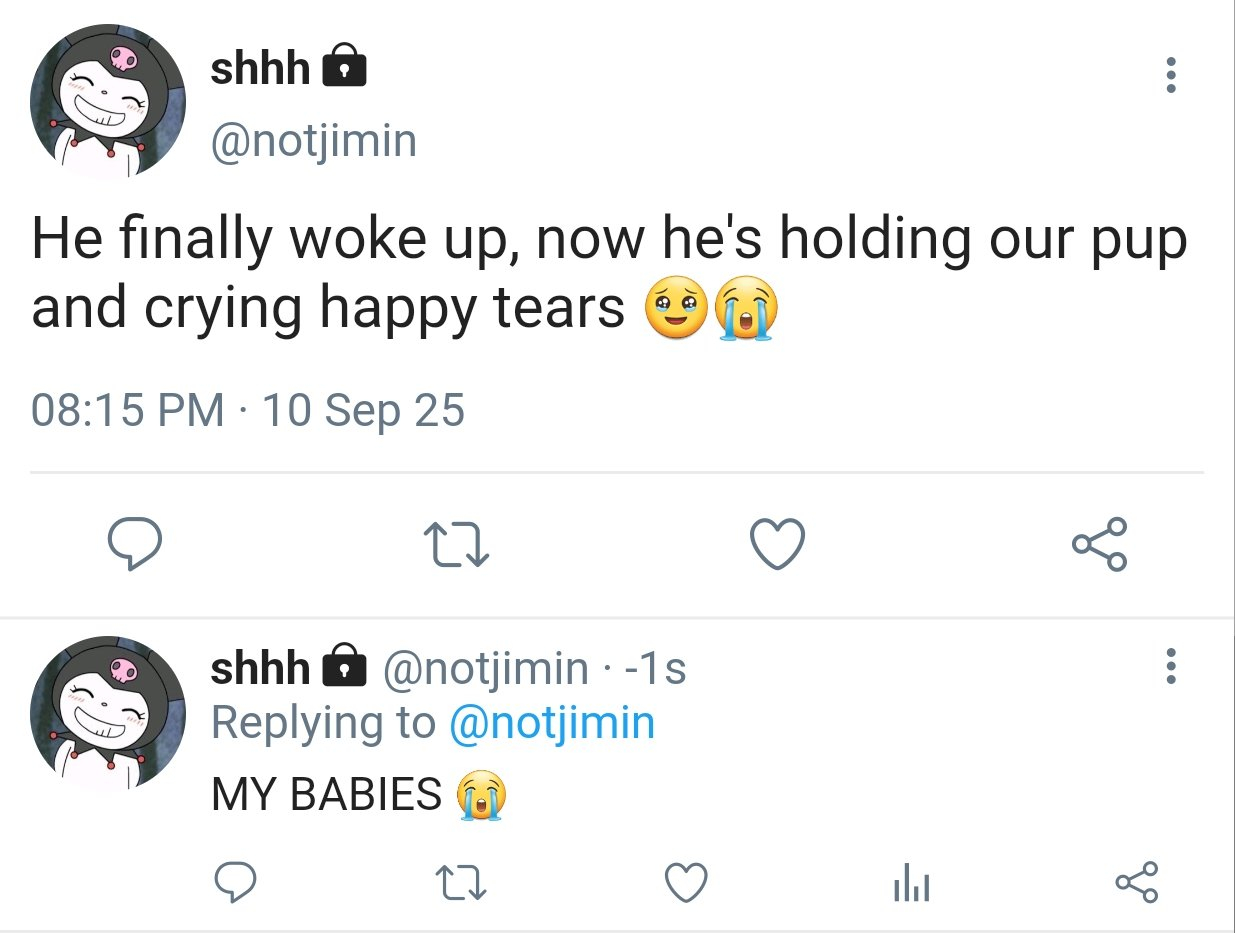Screen dimensions: 1235x933
Task: Click the shhh display name on the main tweet
Action: [x=260, y=69]
